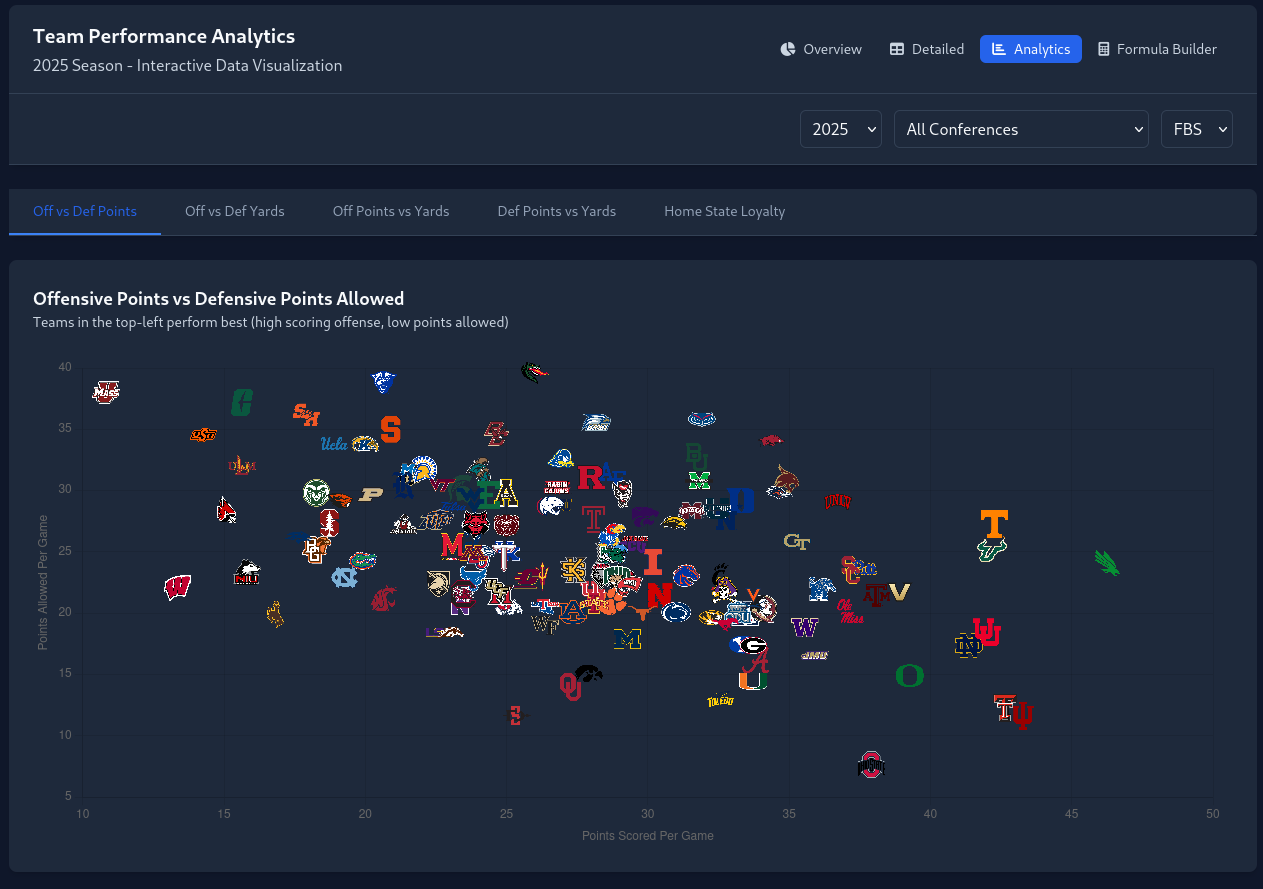Select the Florida Atlantic owl logo
Screen dimensions: 1263x889
[702, 419]
